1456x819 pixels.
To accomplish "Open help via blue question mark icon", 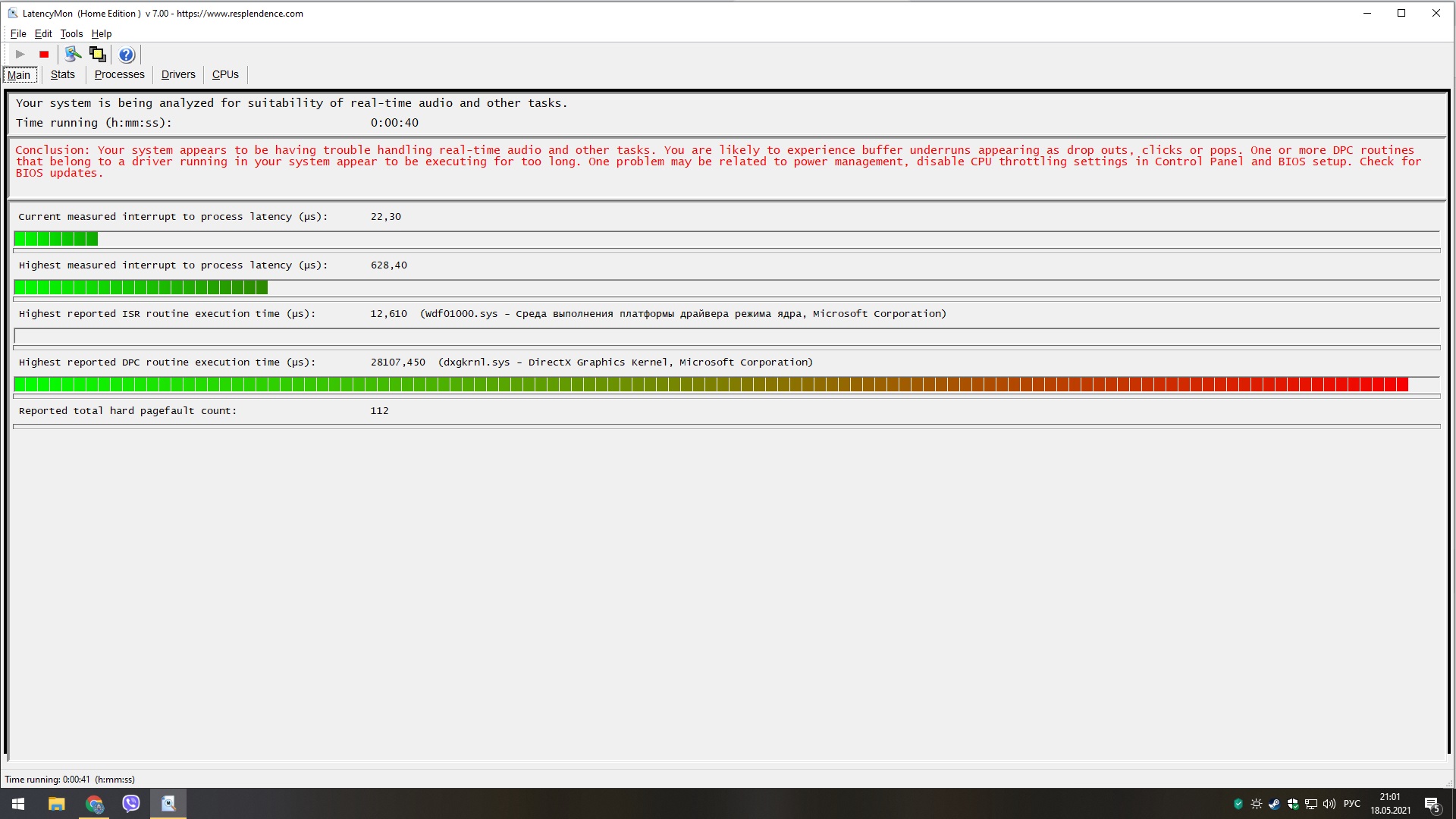I will point(127,55).
